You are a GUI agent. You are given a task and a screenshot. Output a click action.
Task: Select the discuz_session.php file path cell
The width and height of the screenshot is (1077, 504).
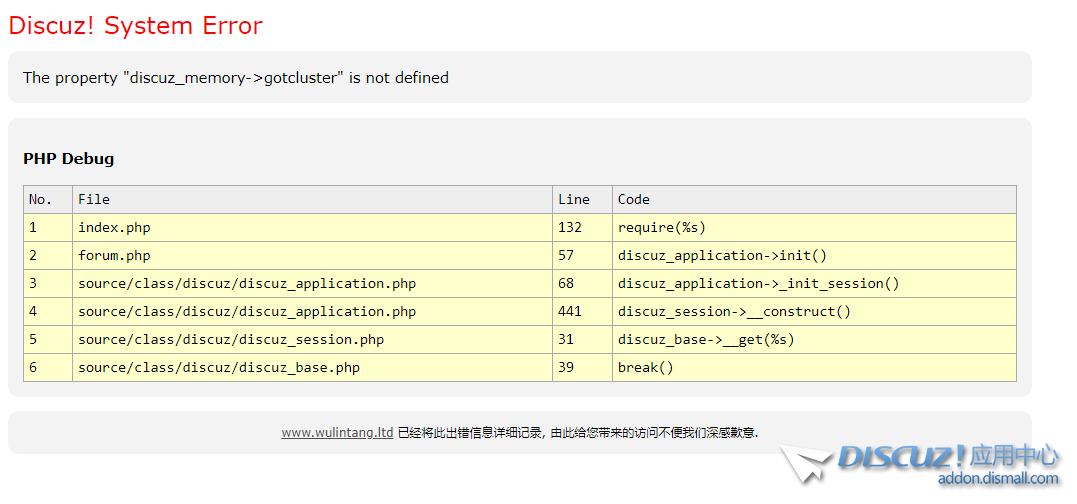point(231,339)
